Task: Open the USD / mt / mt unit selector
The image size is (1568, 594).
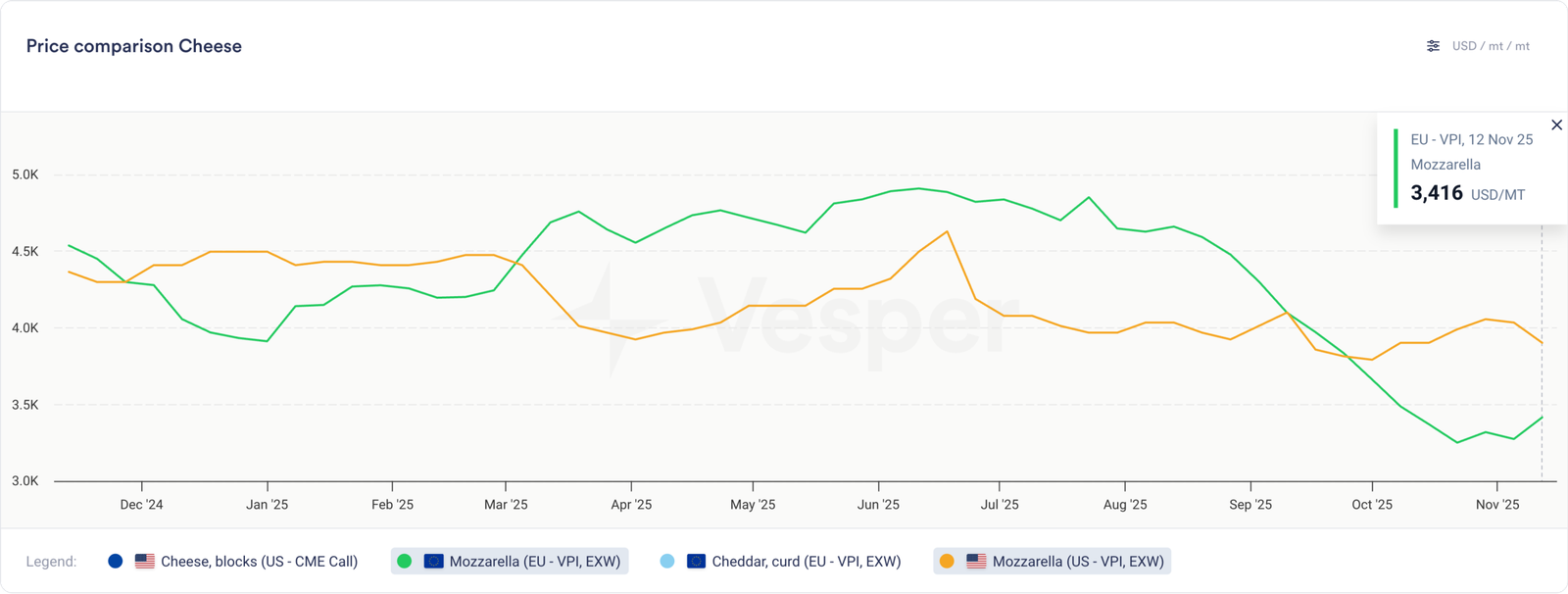Action: click(1490, 46)
